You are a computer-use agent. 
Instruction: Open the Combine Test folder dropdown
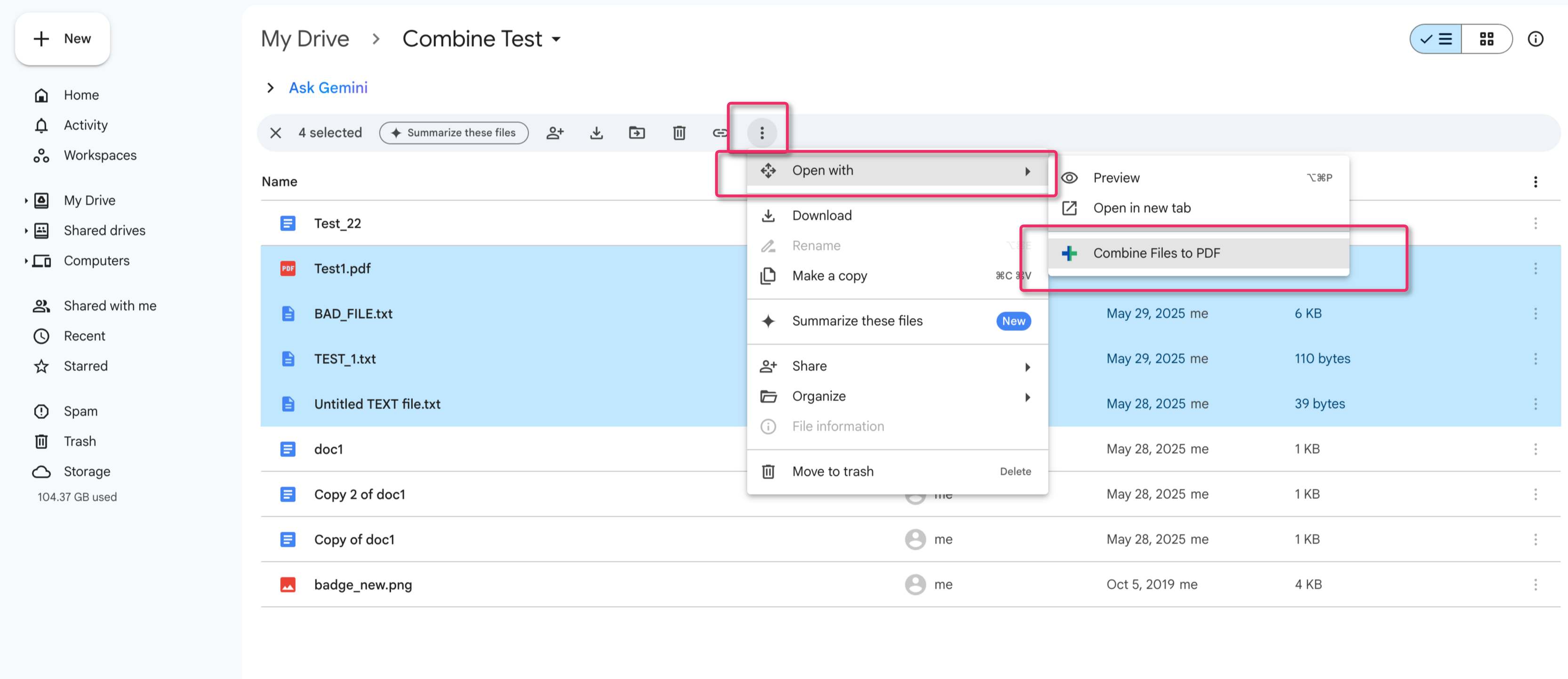click(481, 39)
